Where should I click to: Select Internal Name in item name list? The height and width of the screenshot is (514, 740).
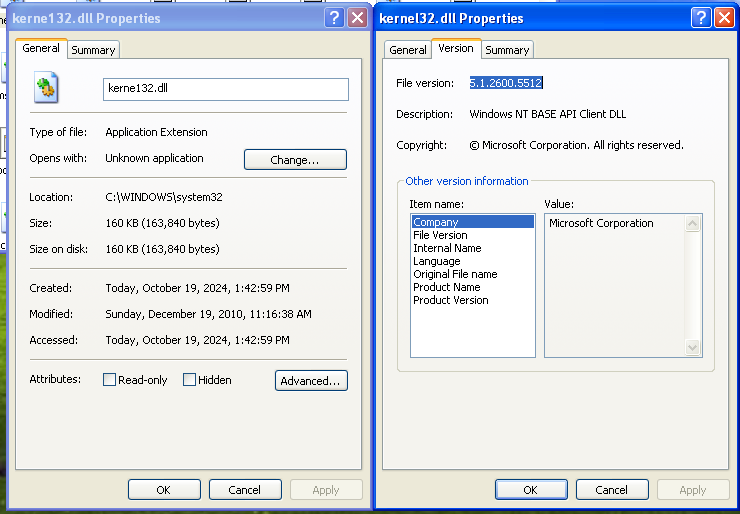pos(447,248)
